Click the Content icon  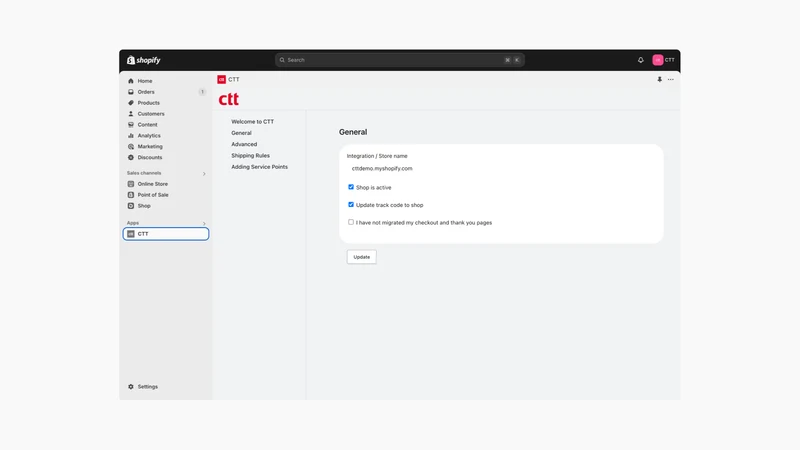click(x=131, y=124)
